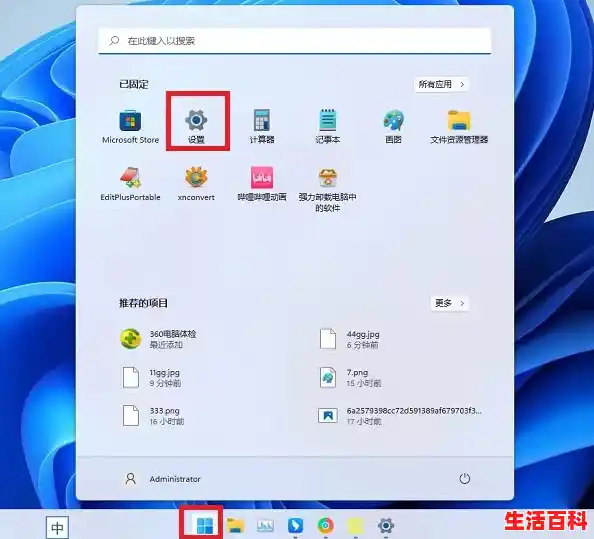Expand 更多 recommended items

(450, 303)
